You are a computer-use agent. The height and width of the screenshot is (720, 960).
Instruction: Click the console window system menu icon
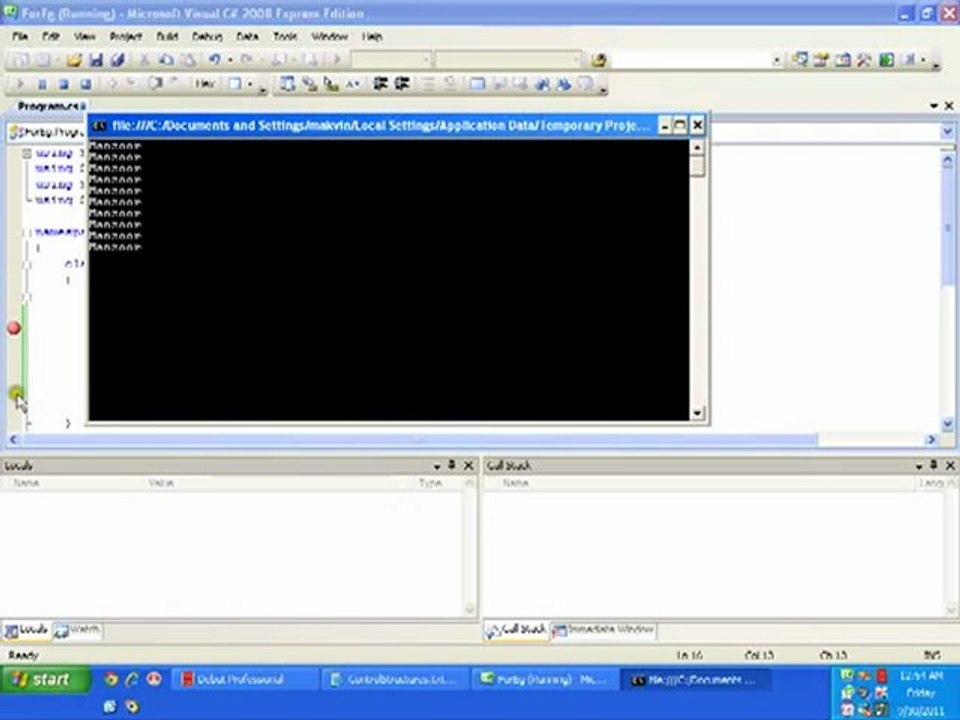(x=99, y=126)
